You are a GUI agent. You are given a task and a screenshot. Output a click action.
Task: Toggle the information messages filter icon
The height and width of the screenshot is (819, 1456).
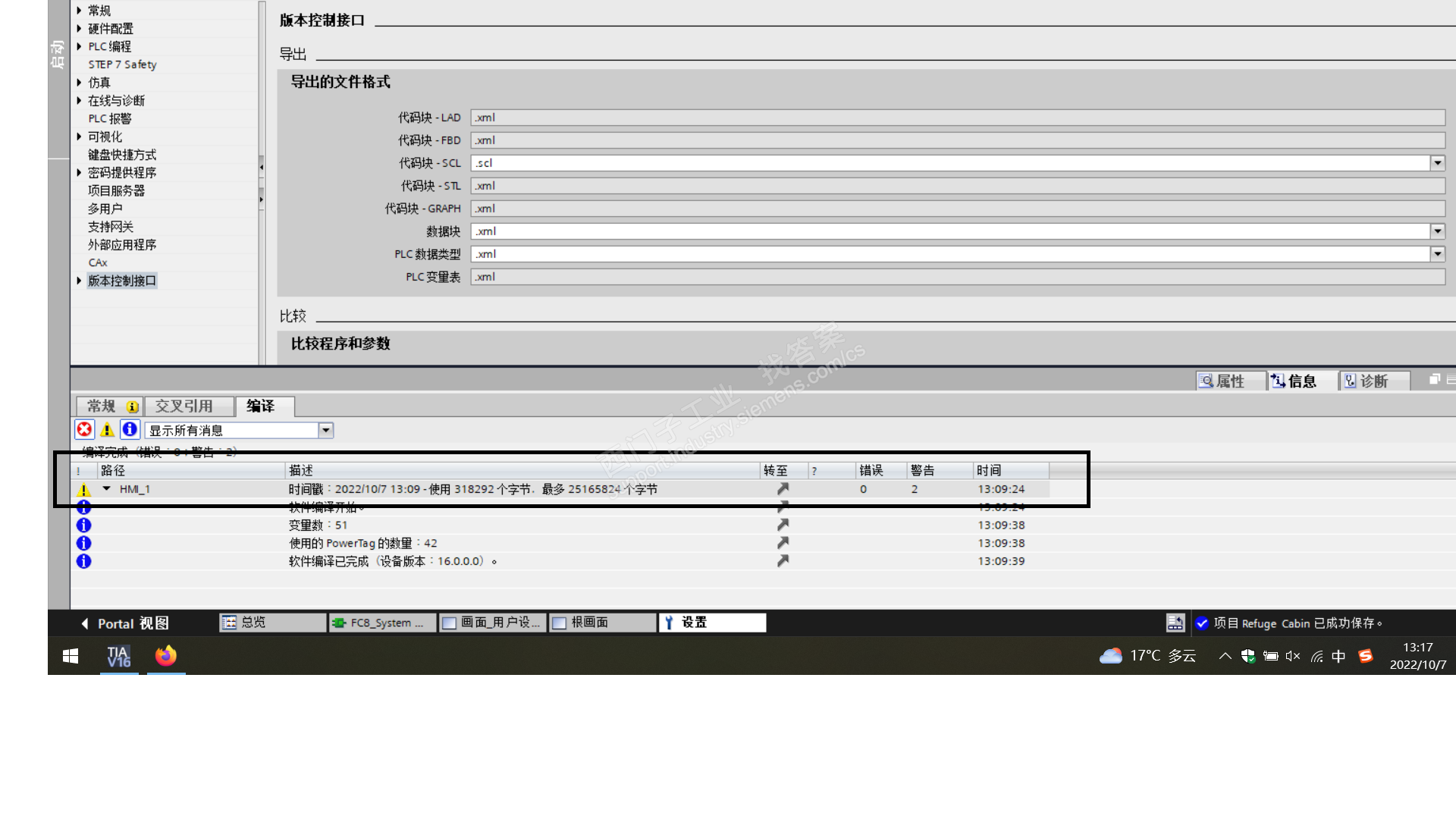point(130,430)
